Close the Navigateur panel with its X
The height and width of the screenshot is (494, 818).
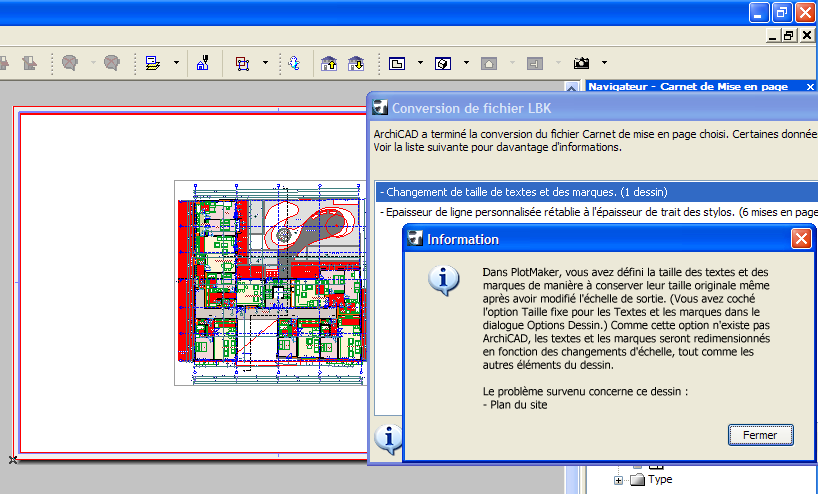point(810,87)
